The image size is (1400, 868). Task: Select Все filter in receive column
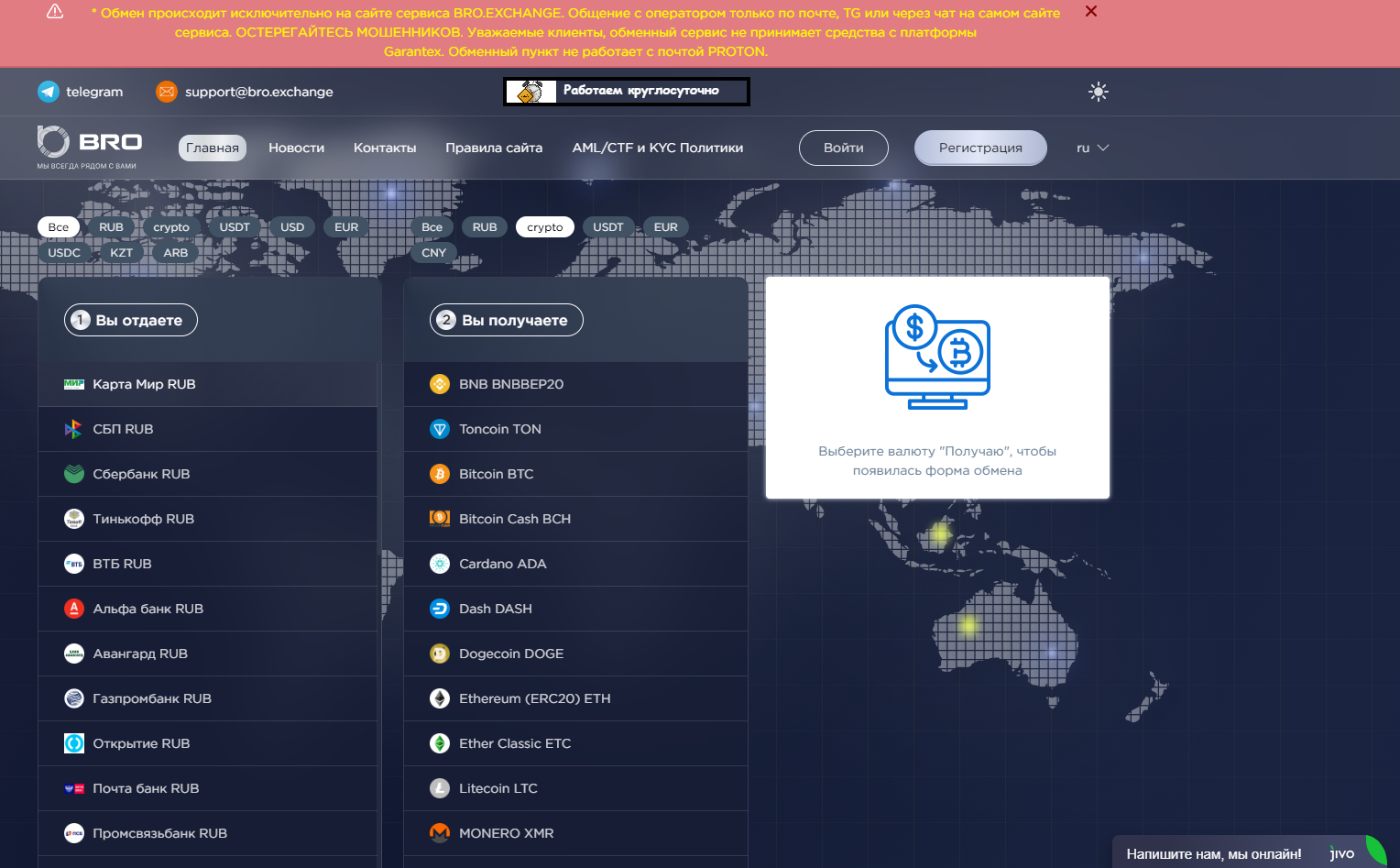pyautogui.click(x=432, y=227)
